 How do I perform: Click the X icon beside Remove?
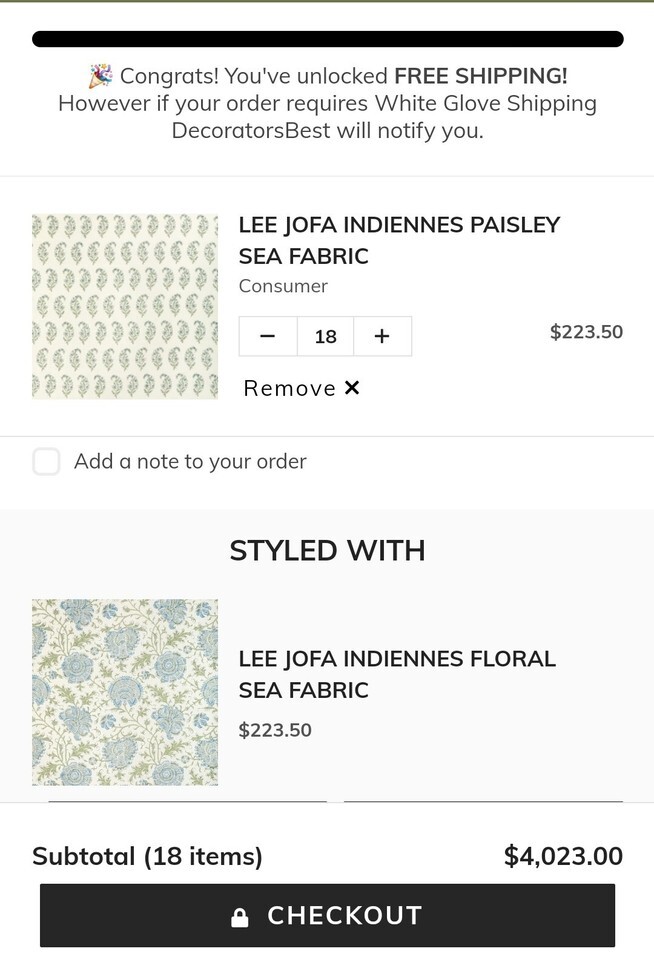click(x=352, y=388)
